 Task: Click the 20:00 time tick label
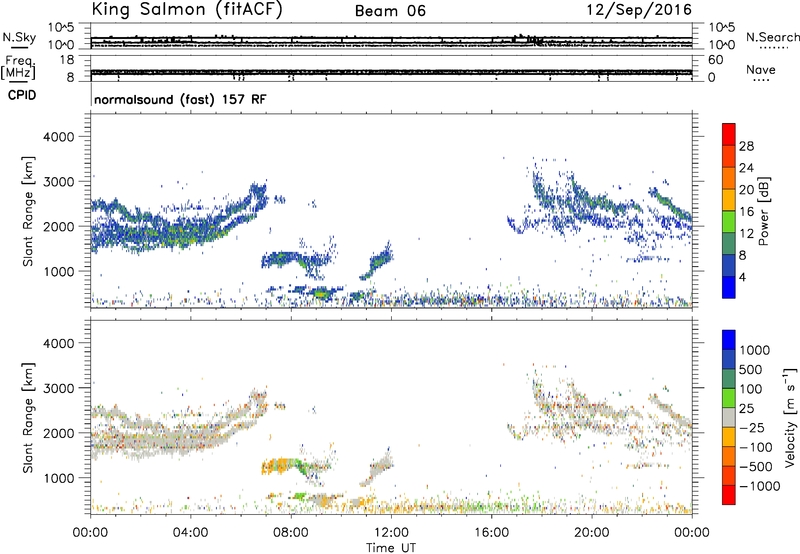pos(592,533)
